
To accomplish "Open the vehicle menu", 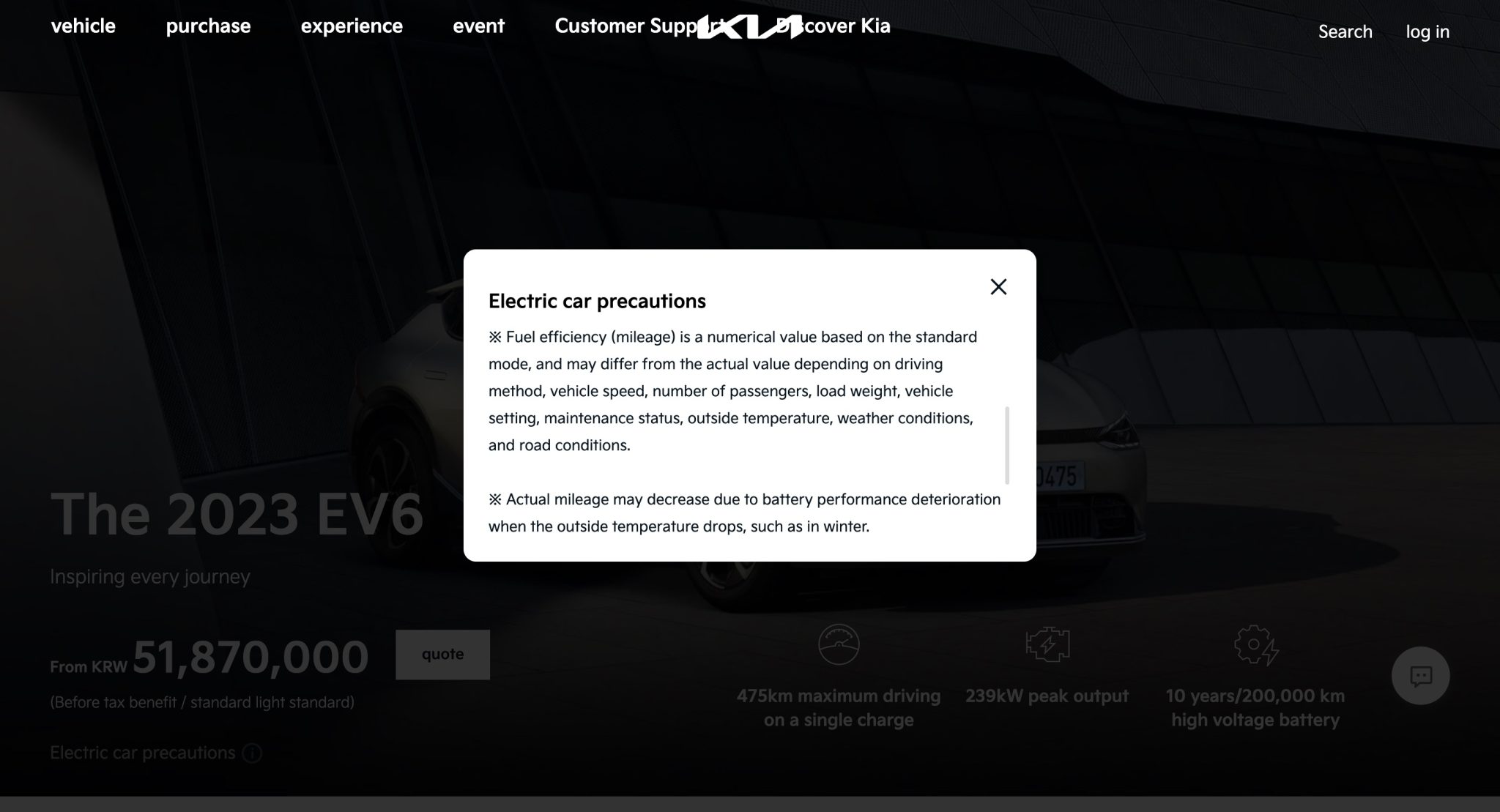I will [83, 26].
